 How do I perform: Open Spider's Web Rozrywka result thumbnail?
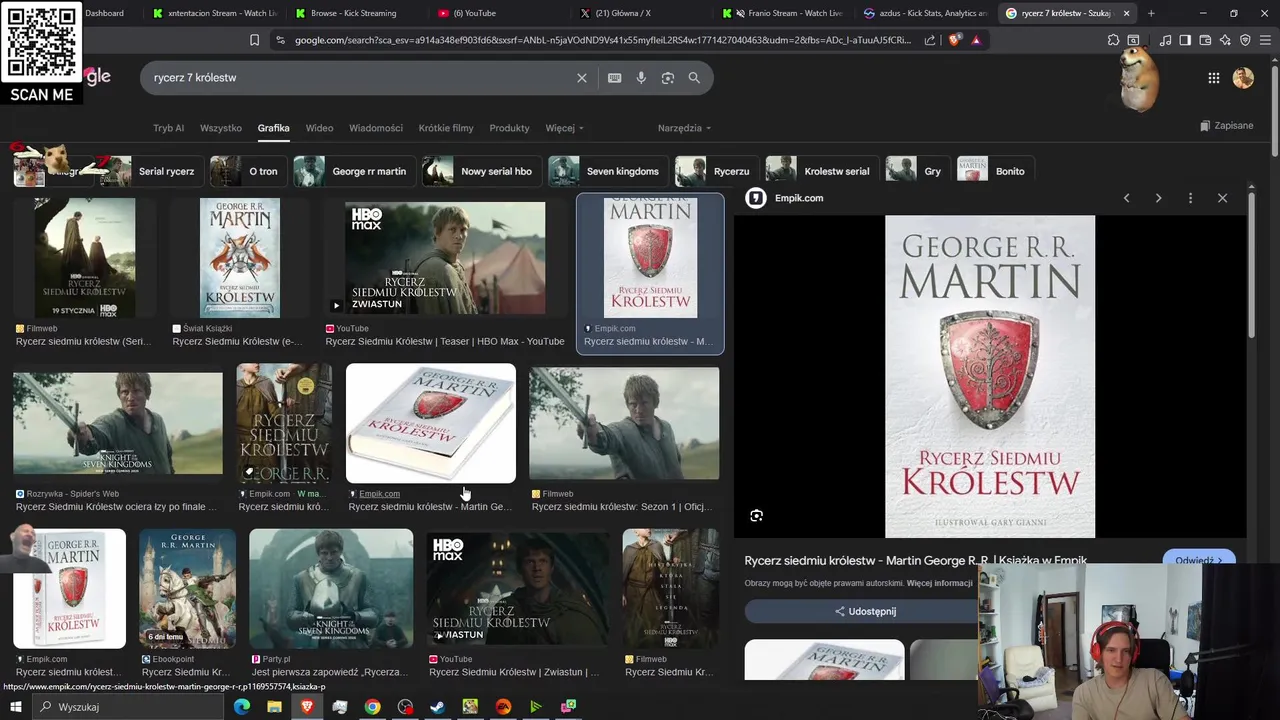pyautogui.click(x=118, y=424)
